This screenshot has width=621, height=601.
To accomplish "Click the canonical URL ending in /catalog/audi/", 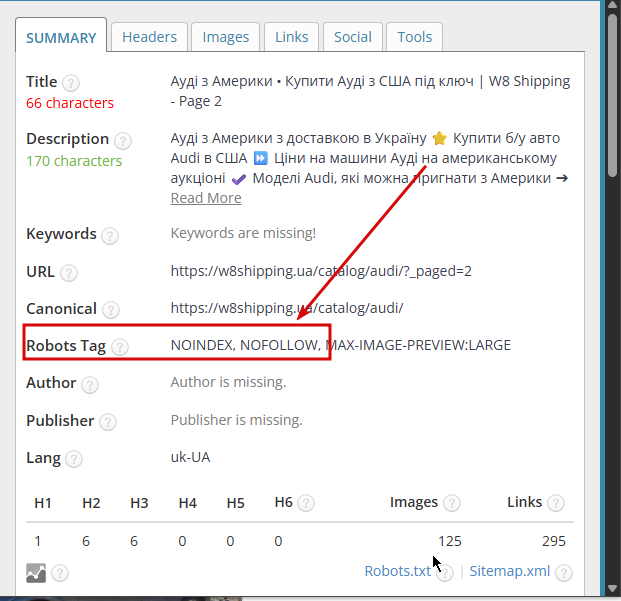I will pos(287,308).
